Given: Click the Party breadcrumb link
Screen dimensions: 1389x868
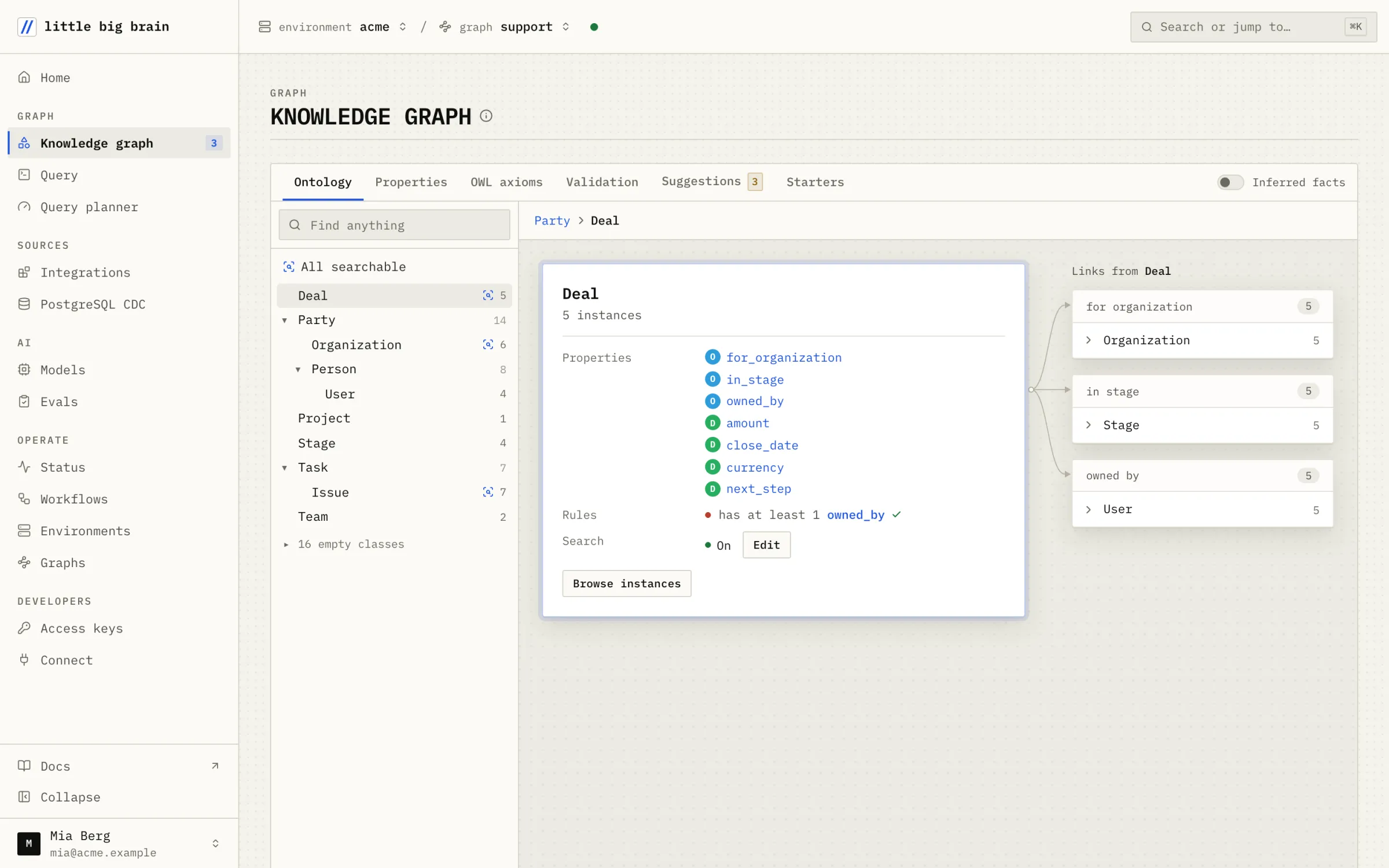Looking at the screenshot, I should [x=552, y=221].
